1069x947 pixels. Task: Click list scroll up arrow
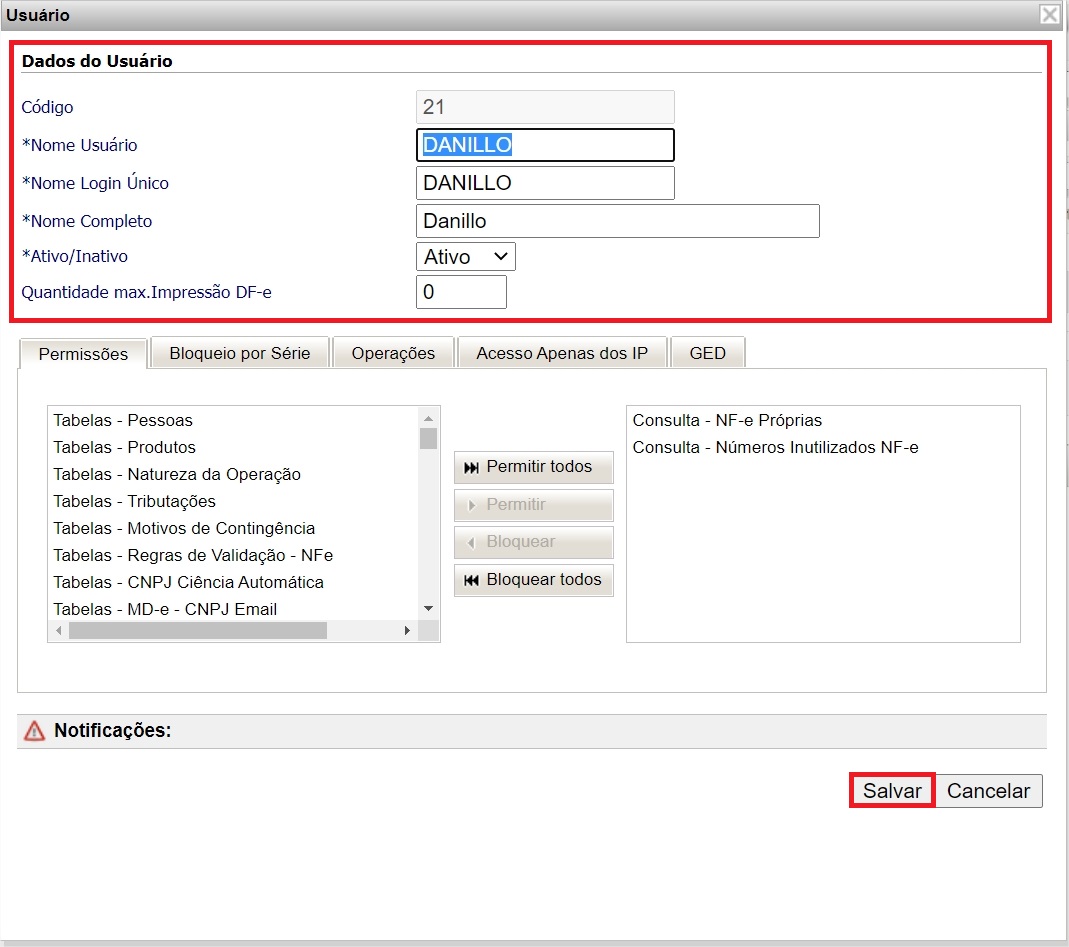click(x=428, y=418)
